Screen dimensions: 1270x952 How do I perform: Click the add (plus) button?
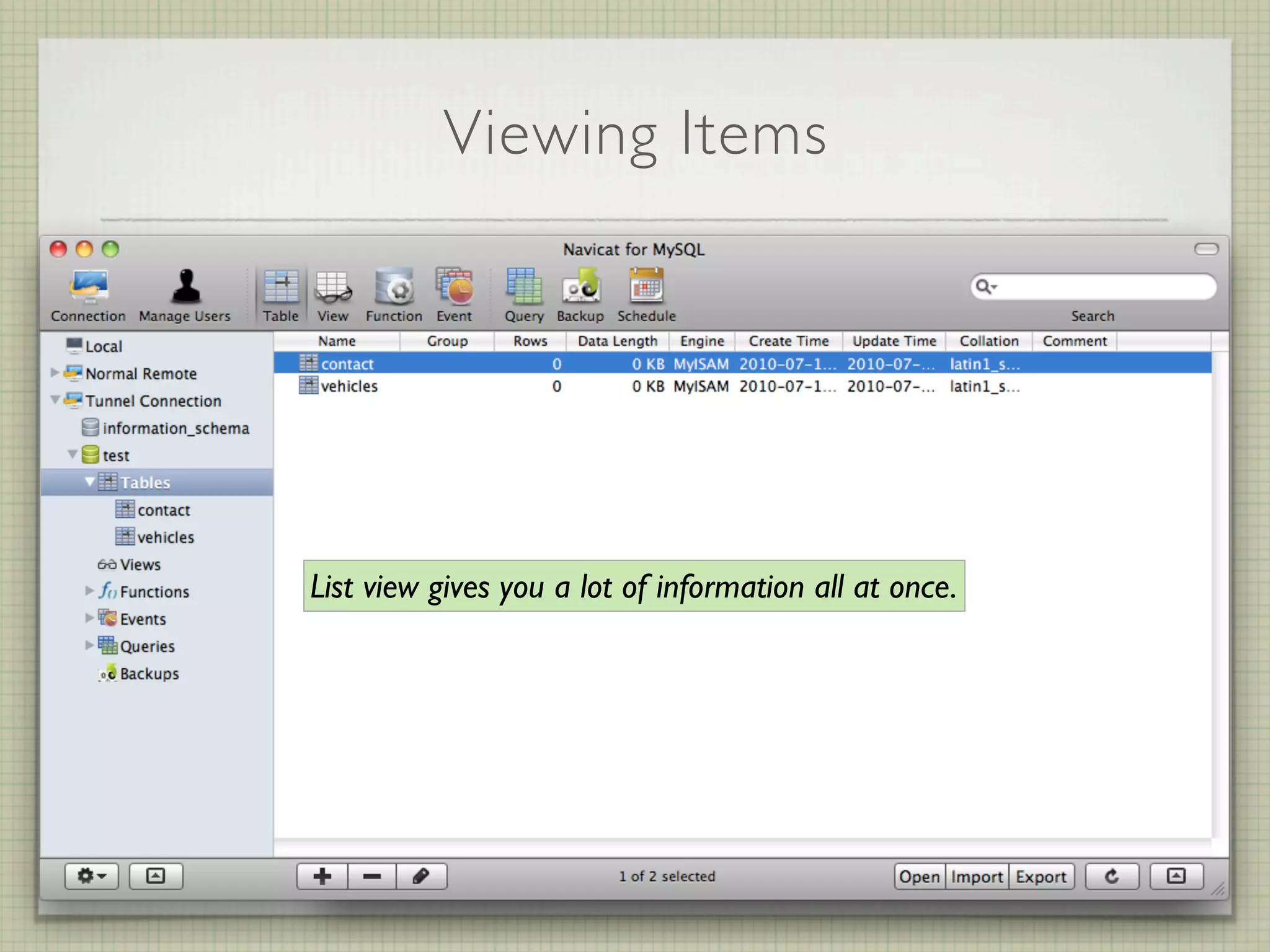pyautogui.click(x=322, y=876)
